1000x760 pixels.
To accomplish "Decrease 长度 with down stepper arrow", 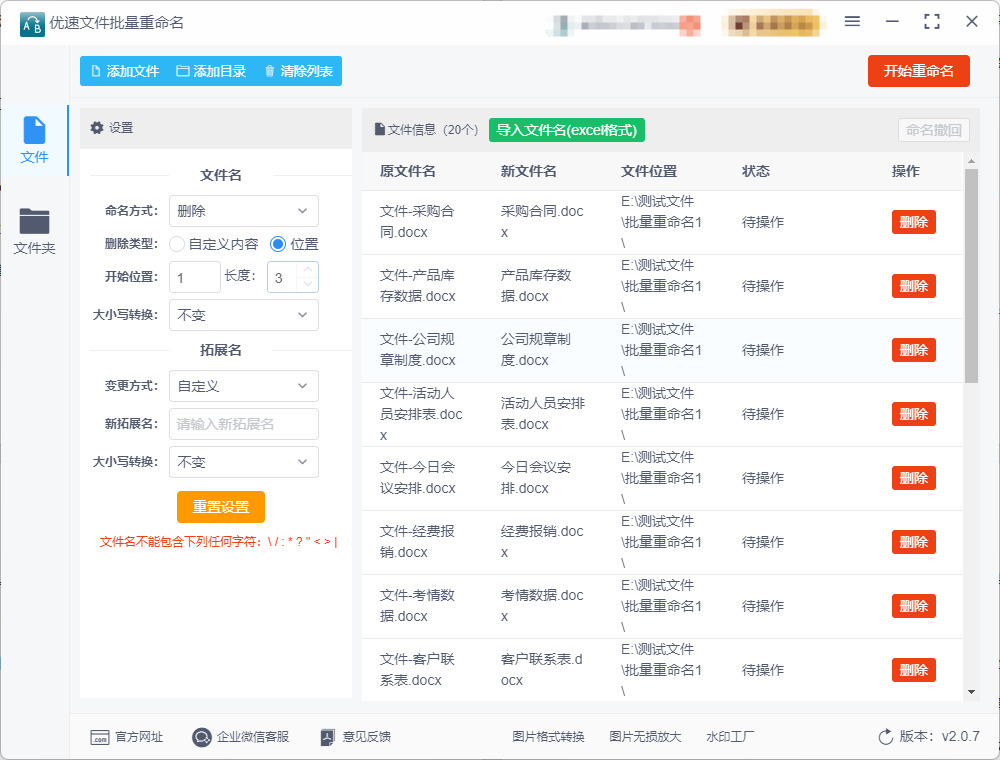I will point(308,284).
